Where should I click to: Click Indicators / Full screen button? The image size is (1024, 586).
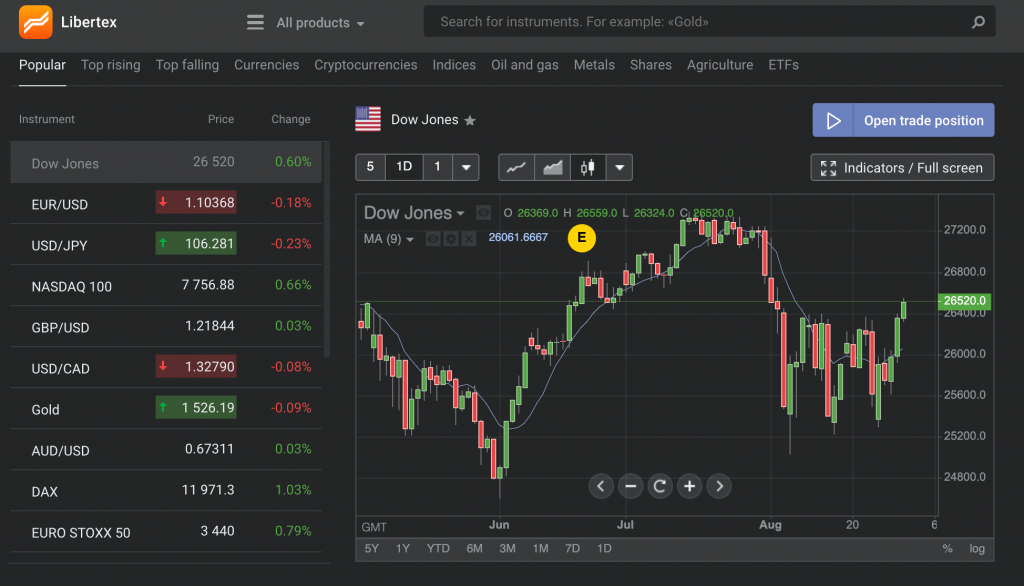tap(902, 167)
